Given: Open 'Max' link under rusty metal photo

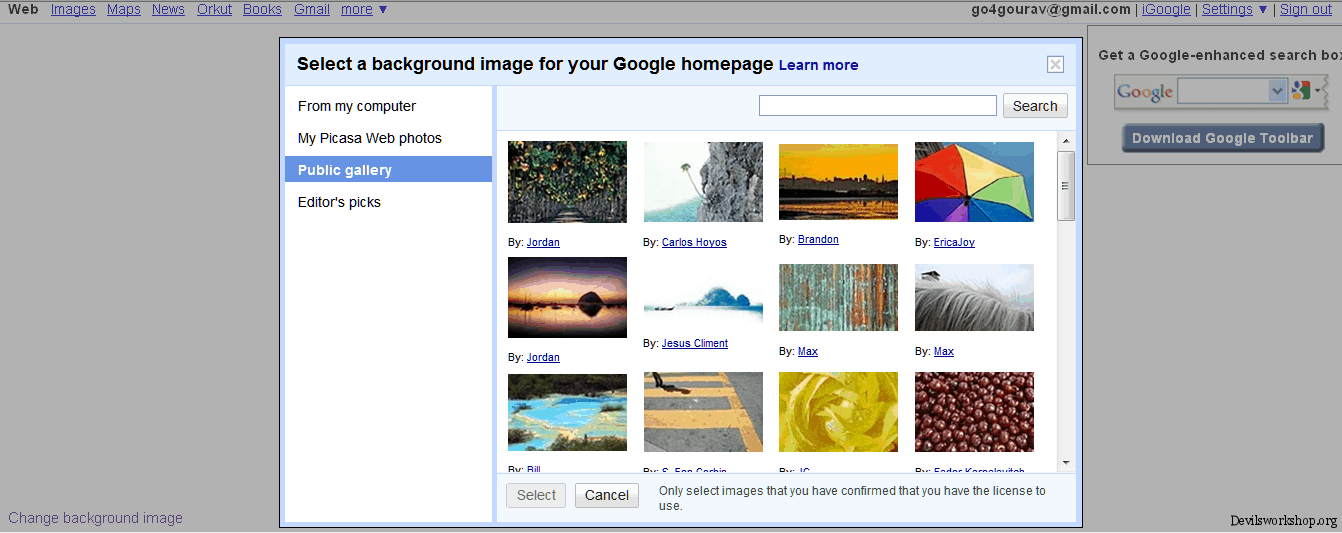Looking at the screenshot, I should (808, 352).
